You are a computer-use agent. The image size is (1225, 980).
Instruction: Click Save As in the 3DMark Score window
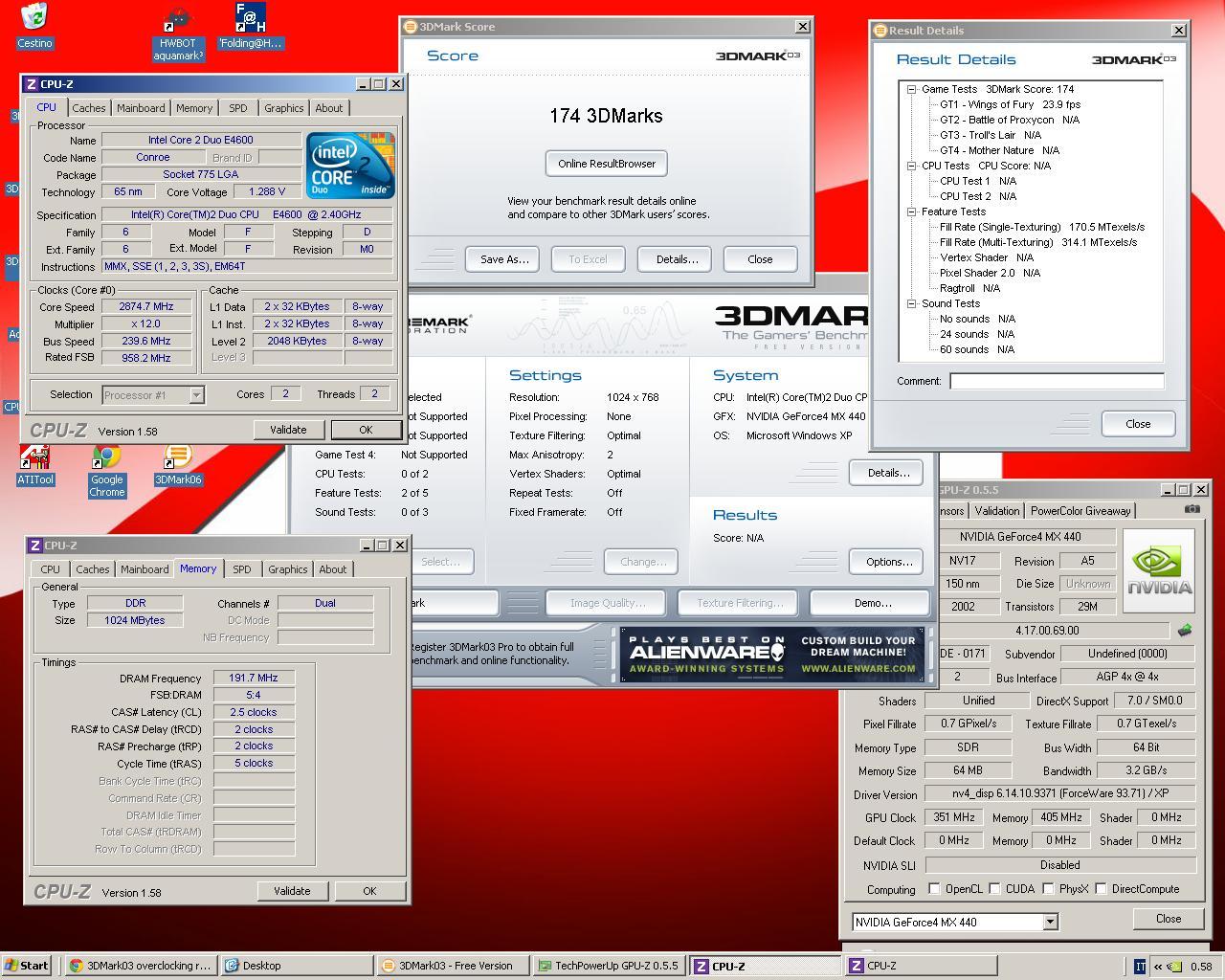tap(504, 259)
